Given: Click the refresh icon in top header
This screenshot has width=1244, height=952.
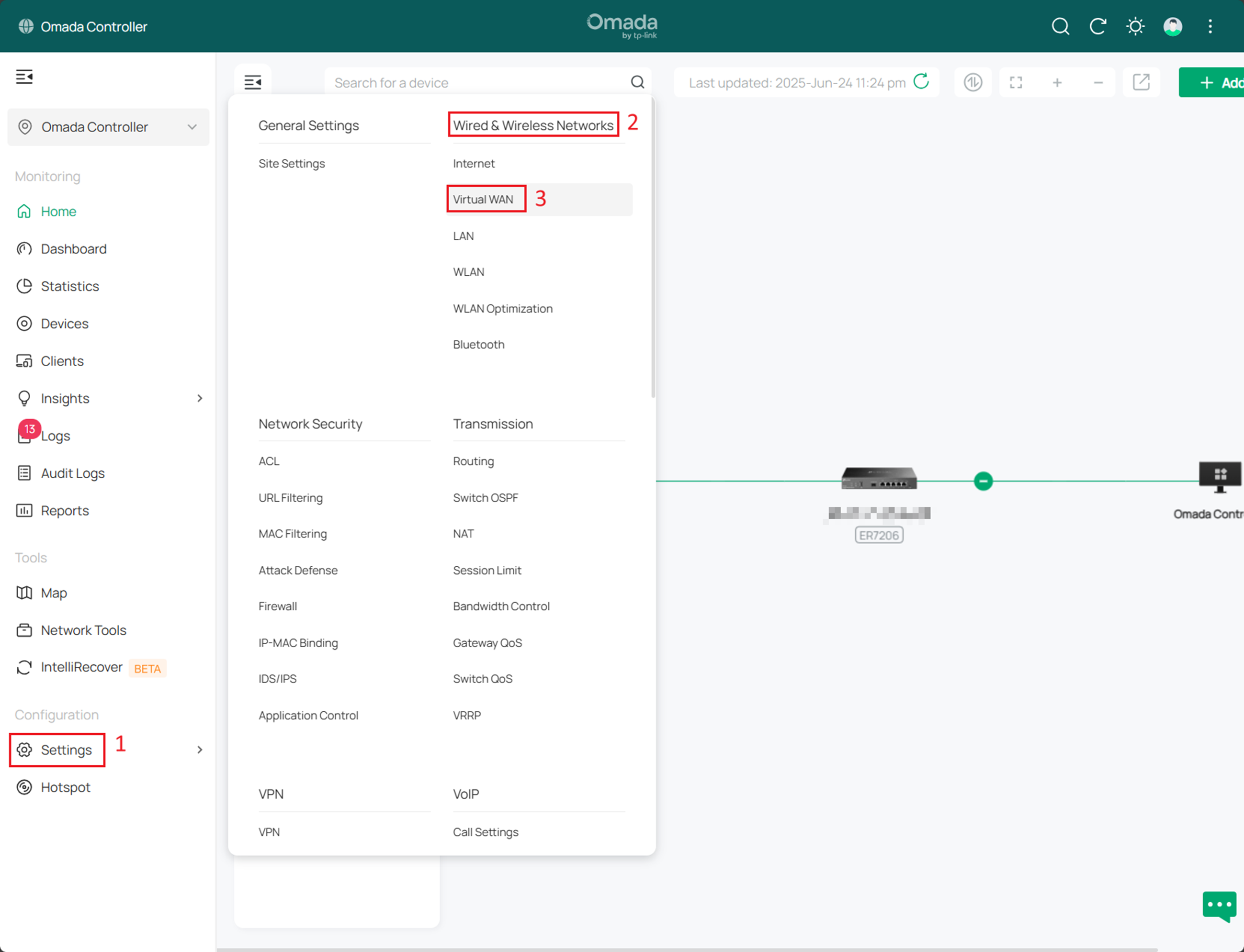Looking at the screenshot, I should coord(1098,26).
